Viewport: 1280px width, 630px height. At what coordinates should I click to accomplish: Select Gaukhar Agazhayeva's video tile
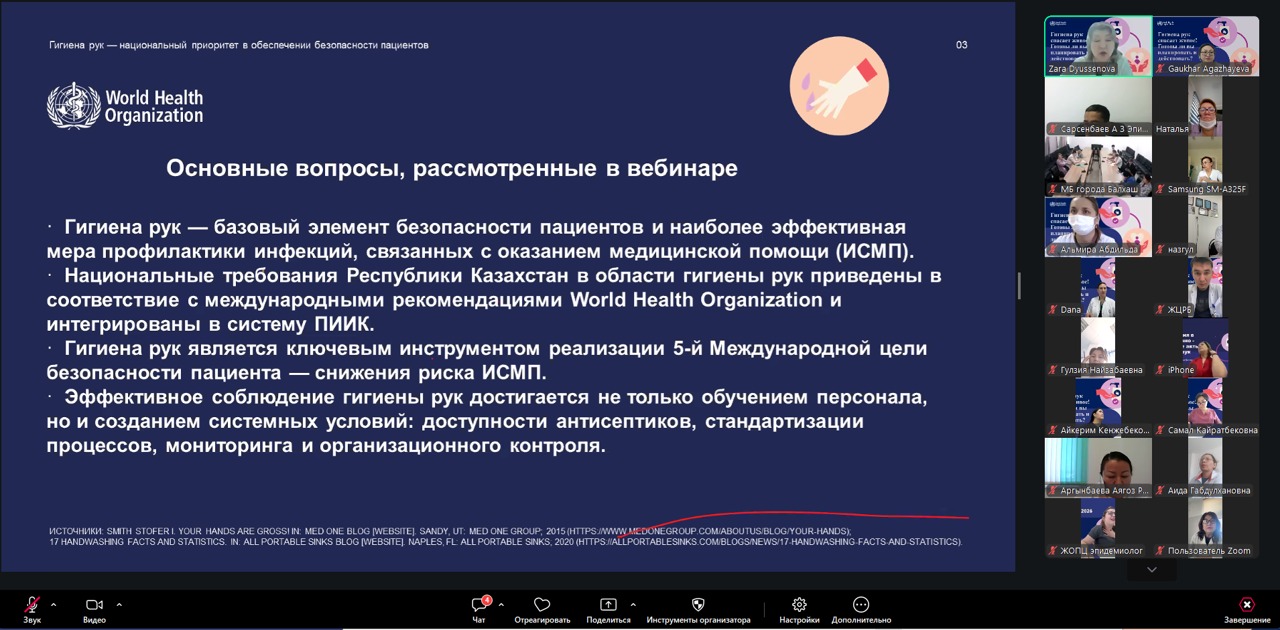(x=1205, y=46)
